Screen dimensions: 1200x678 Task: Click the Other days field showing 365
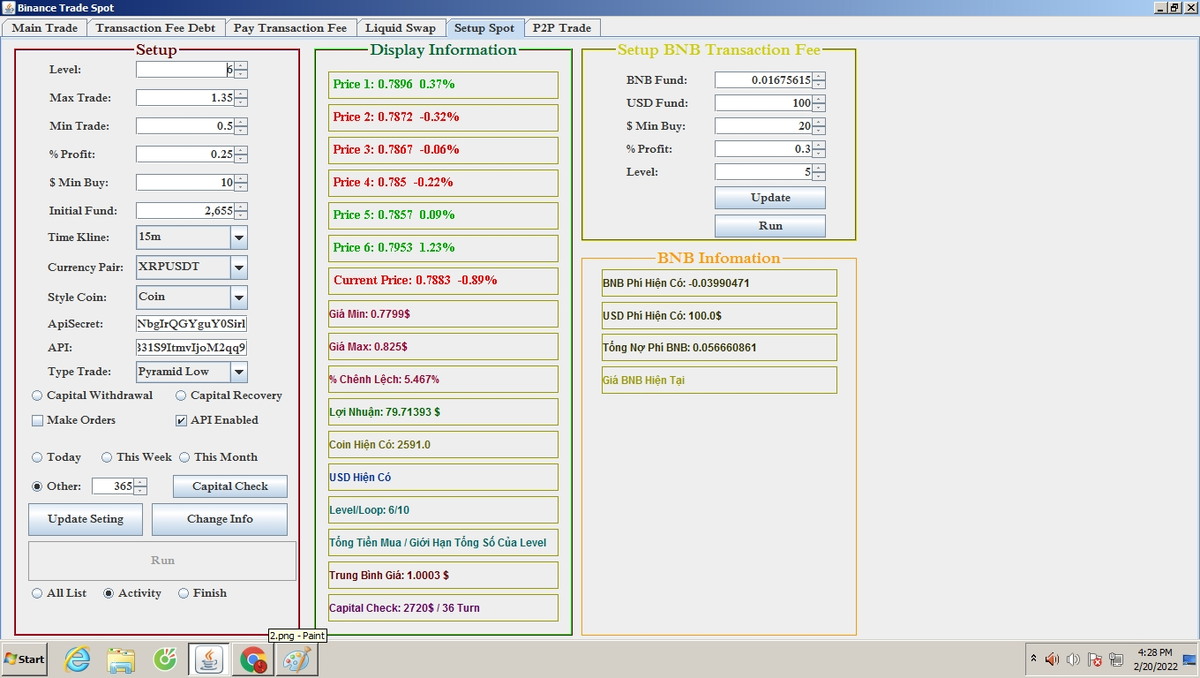pos(113,486)
